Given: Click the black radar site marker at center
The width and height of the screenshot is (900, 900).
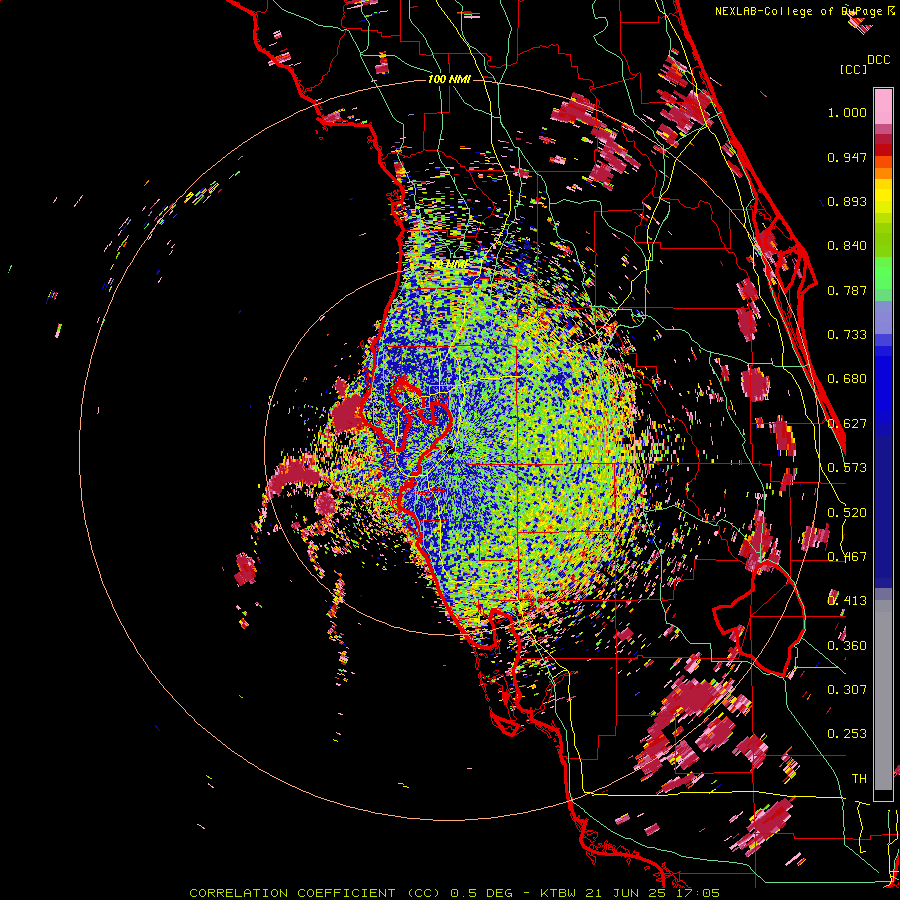Looking at the screenshot, I should [x=451, y=449].
